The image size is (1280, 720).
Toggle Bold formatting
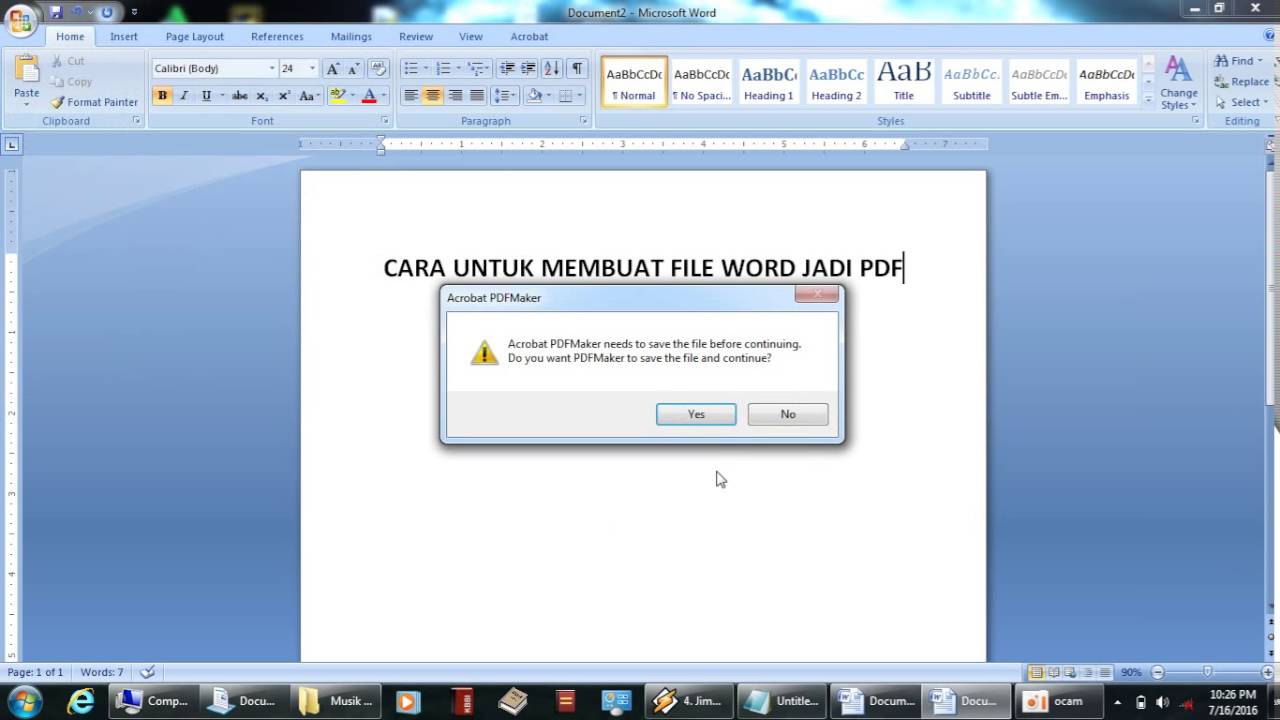tap(162, 96)
